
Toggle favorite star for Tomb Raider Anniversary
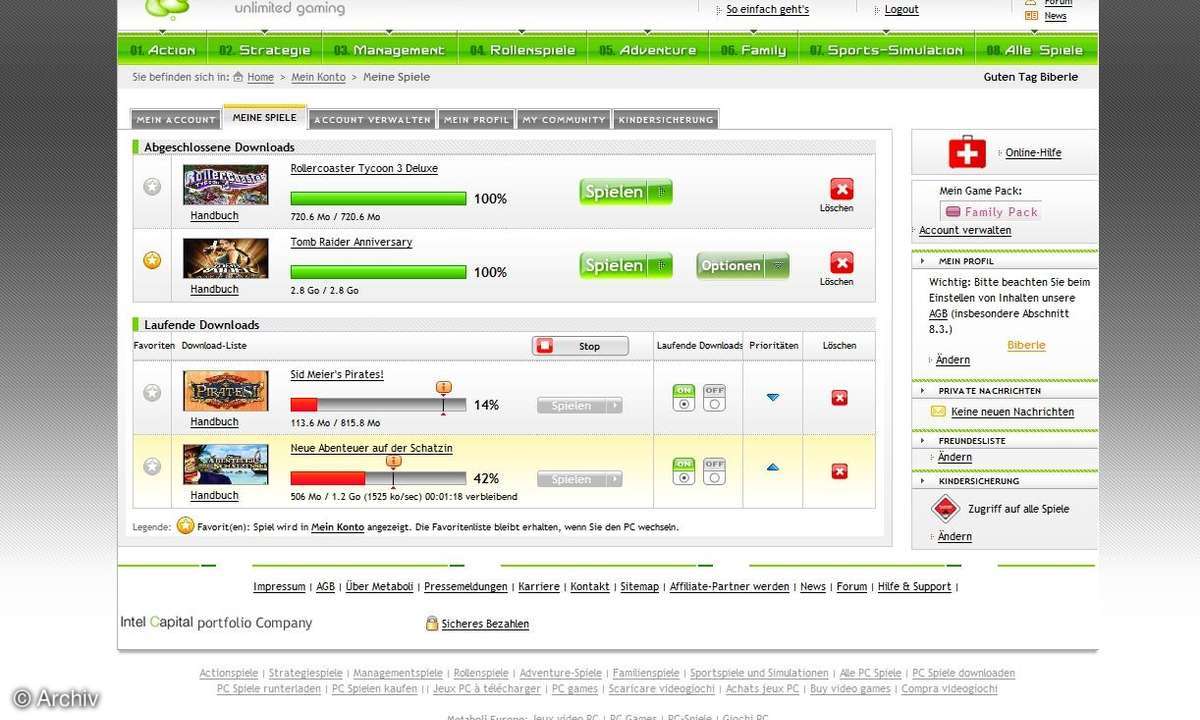click(152, 260)
